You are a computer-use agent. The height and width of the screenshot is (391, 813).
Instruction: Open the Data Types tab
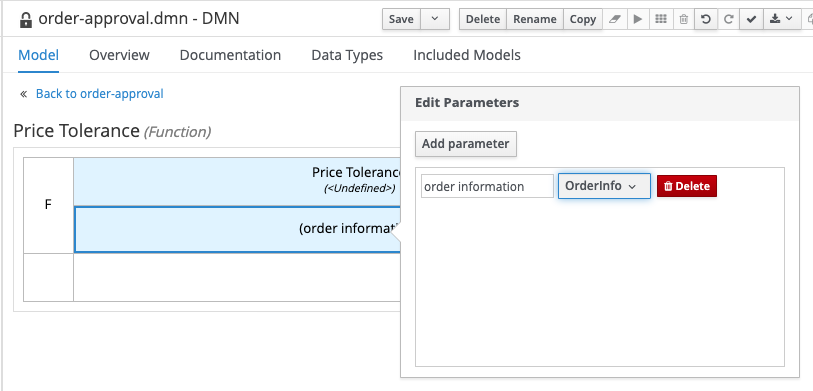(347, 55)
